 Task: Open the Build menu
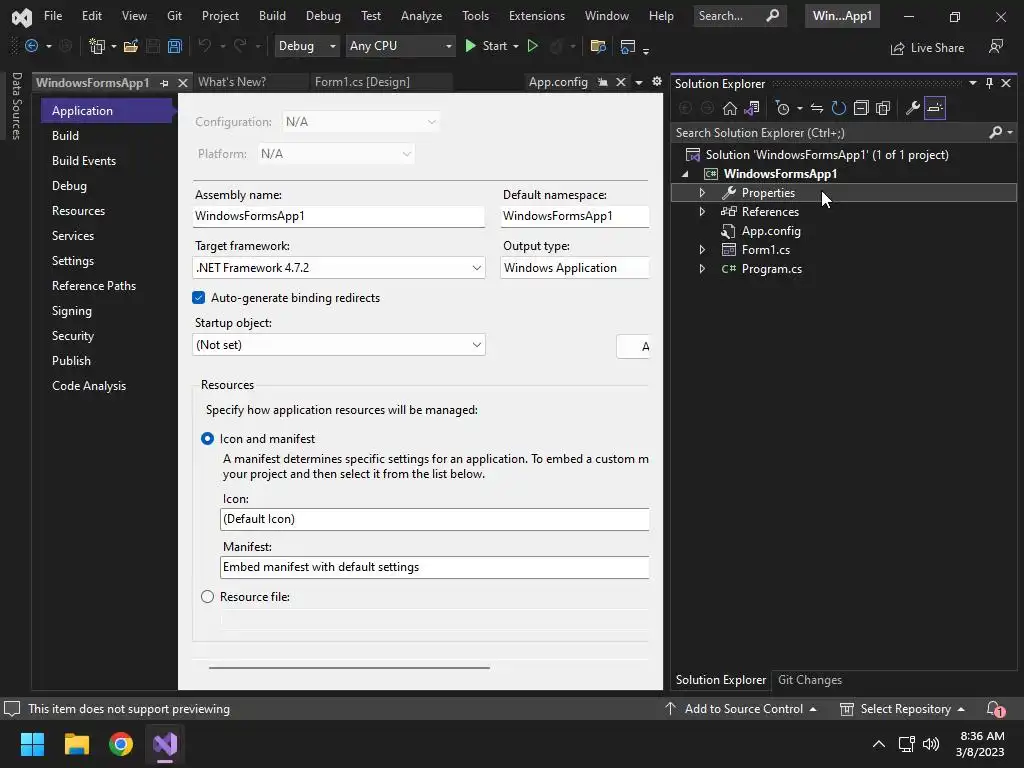click(x=272, y=16)
